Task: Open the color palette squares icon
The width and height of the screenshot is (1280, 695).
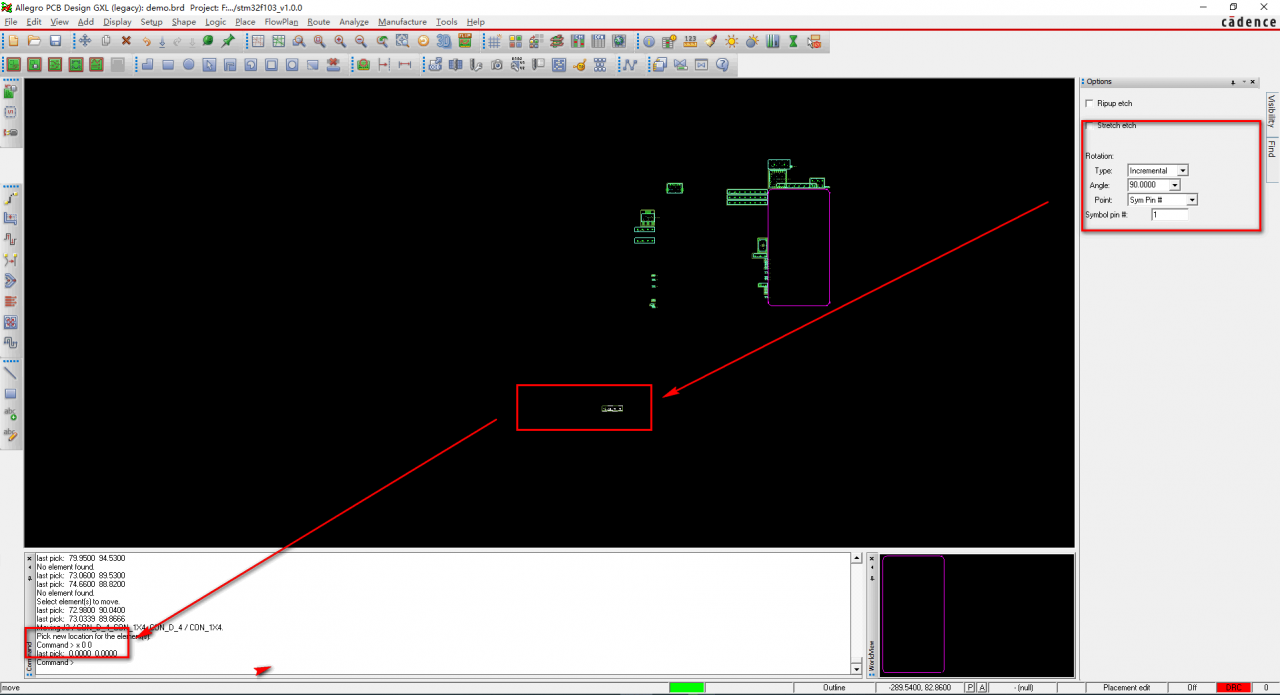Action: click(x=515, y=41)
